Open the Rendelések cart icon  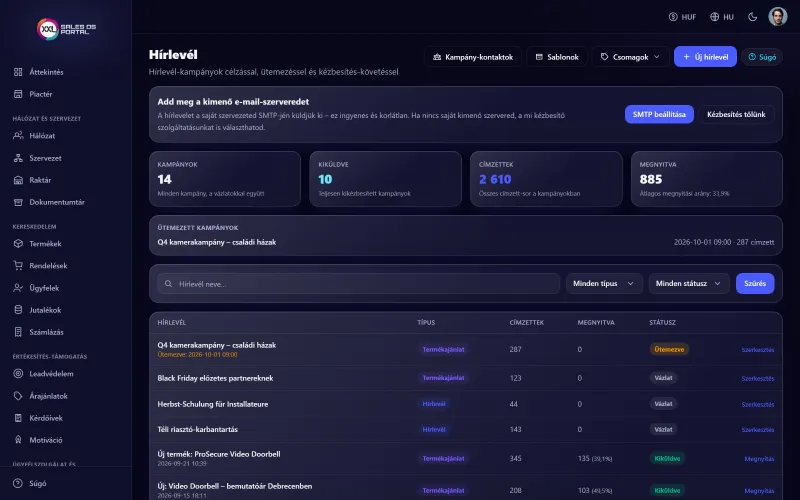18,266
